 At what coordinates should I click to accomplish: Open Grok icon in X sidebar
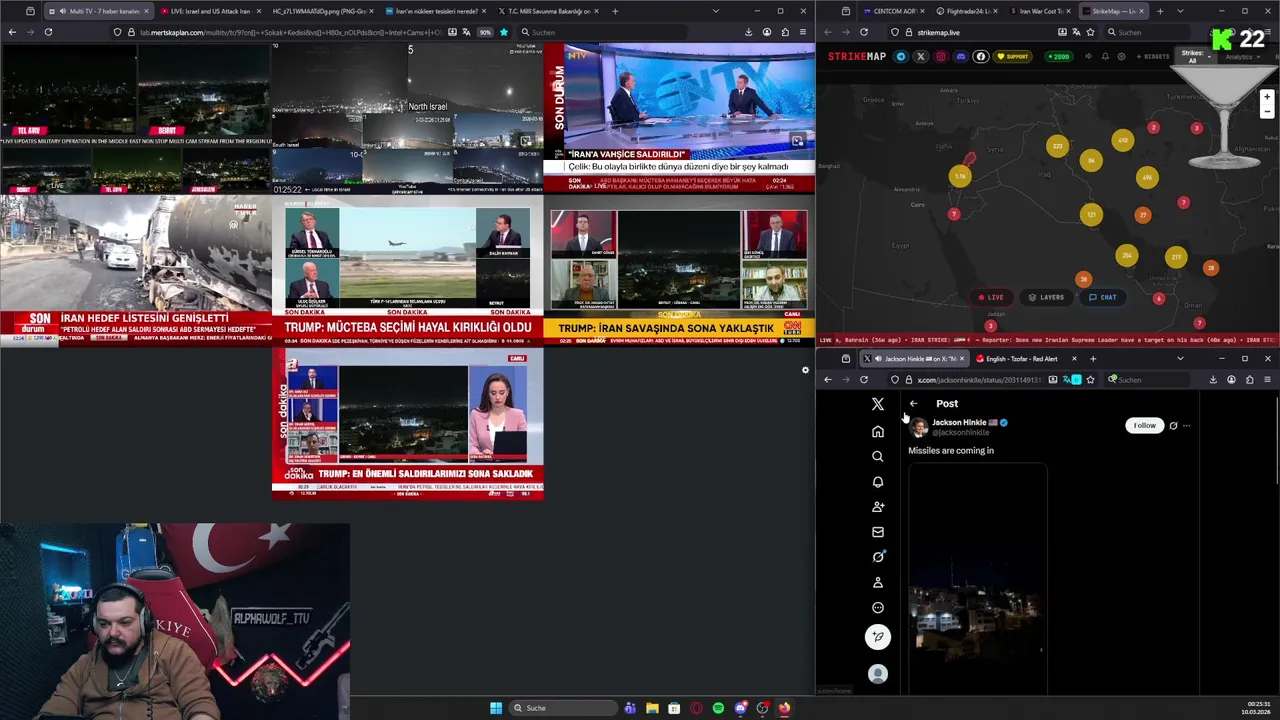point(878,557)
